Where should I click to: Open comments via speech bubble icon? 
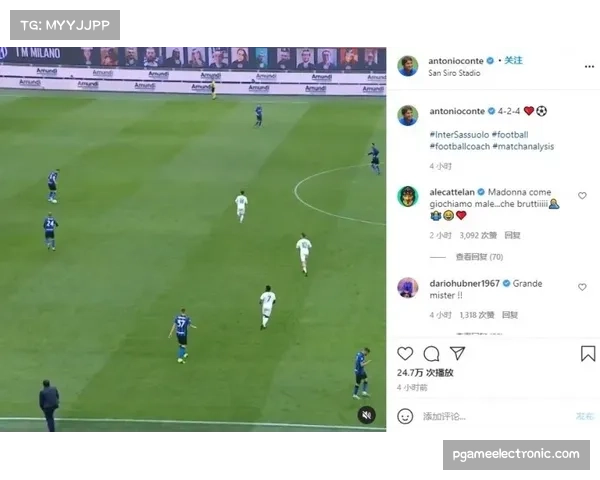[x=431, y=354]
